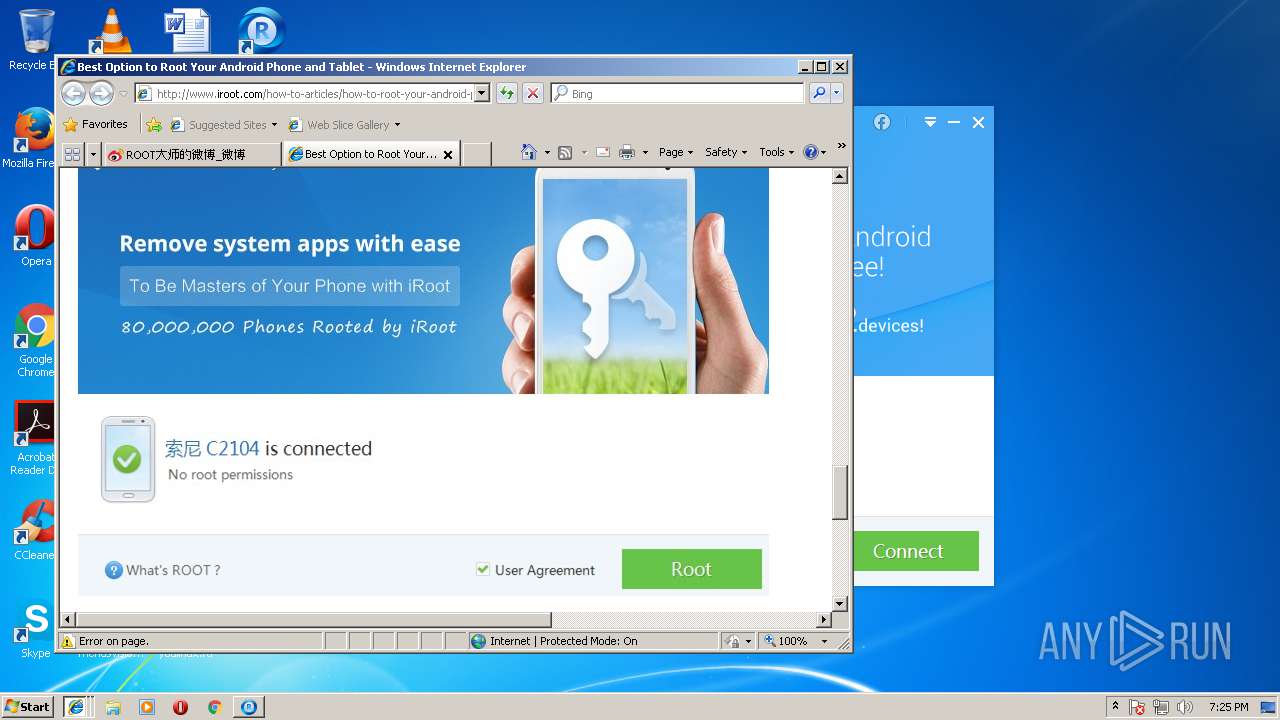Image resolution: width=1280 pixels, height=720 pixels.
Task: Show hidden tray icons arrow
Action: [x=1115, y=707]
